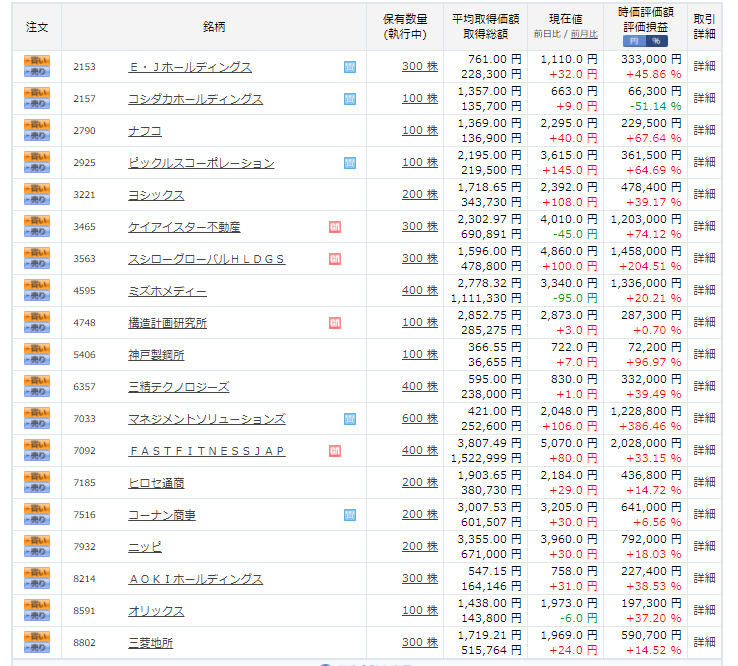Click the 売り sell button for 7932 ニッピ
The width and height of the screenshot is (738, 666).
(x=37, y=552)
